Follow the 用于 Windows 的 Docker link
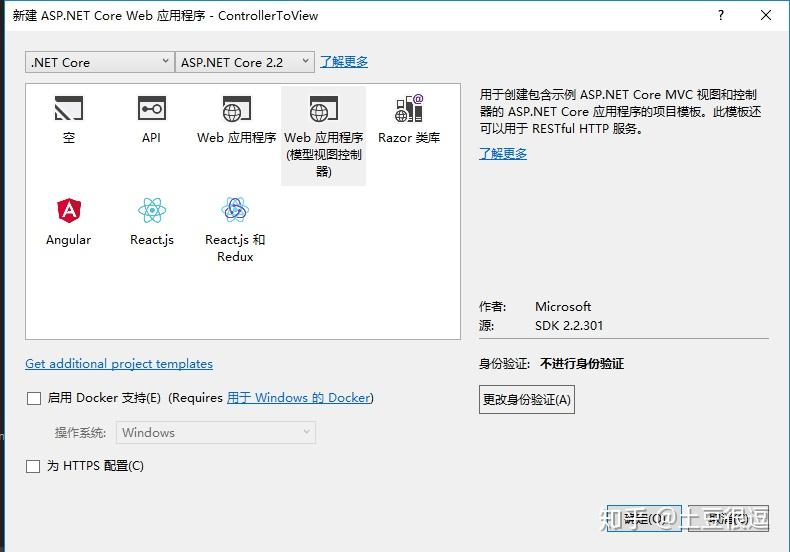Viewport: 790px width, 552px height. tap(299, 398)
